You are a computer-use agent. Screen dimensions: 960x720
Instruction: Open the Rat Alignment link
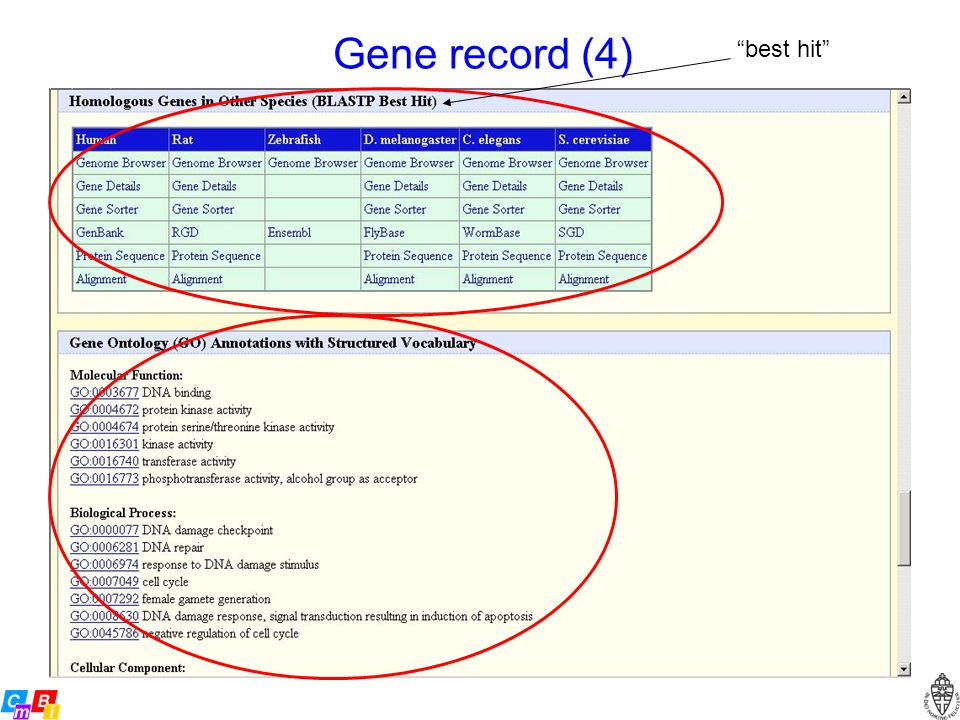(197, 279)
